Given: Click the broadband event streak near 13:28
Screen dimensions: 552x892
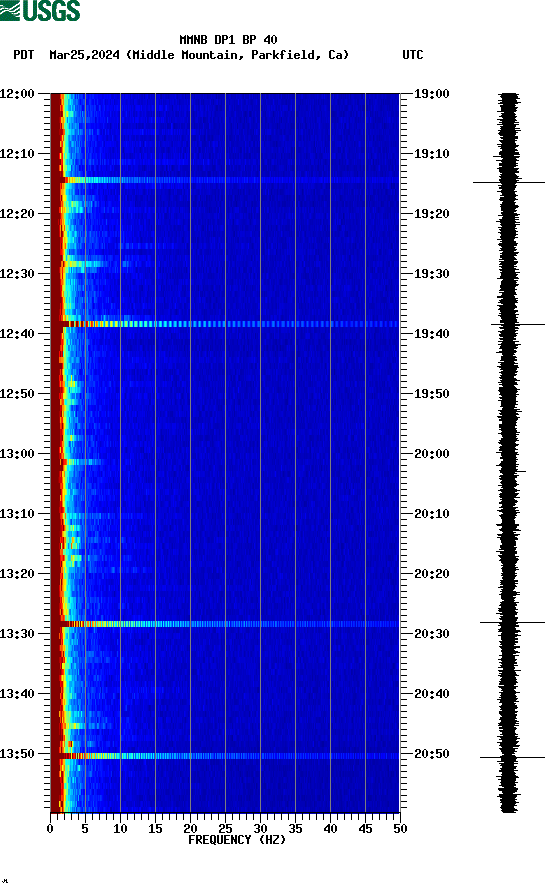Looking at the screenshot, I should (225, 624).
